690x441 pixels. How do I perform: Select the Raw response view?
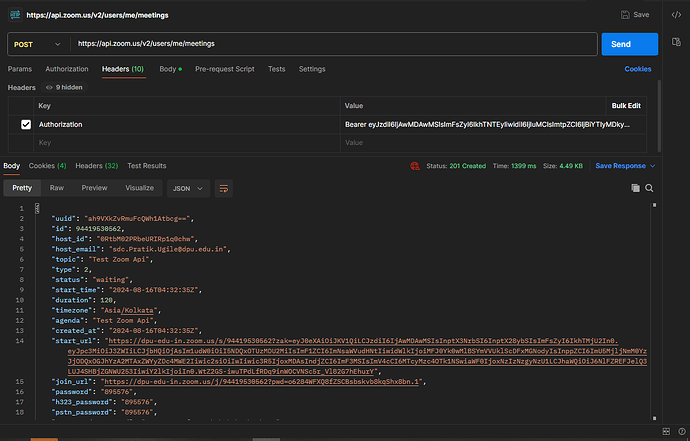57,187
